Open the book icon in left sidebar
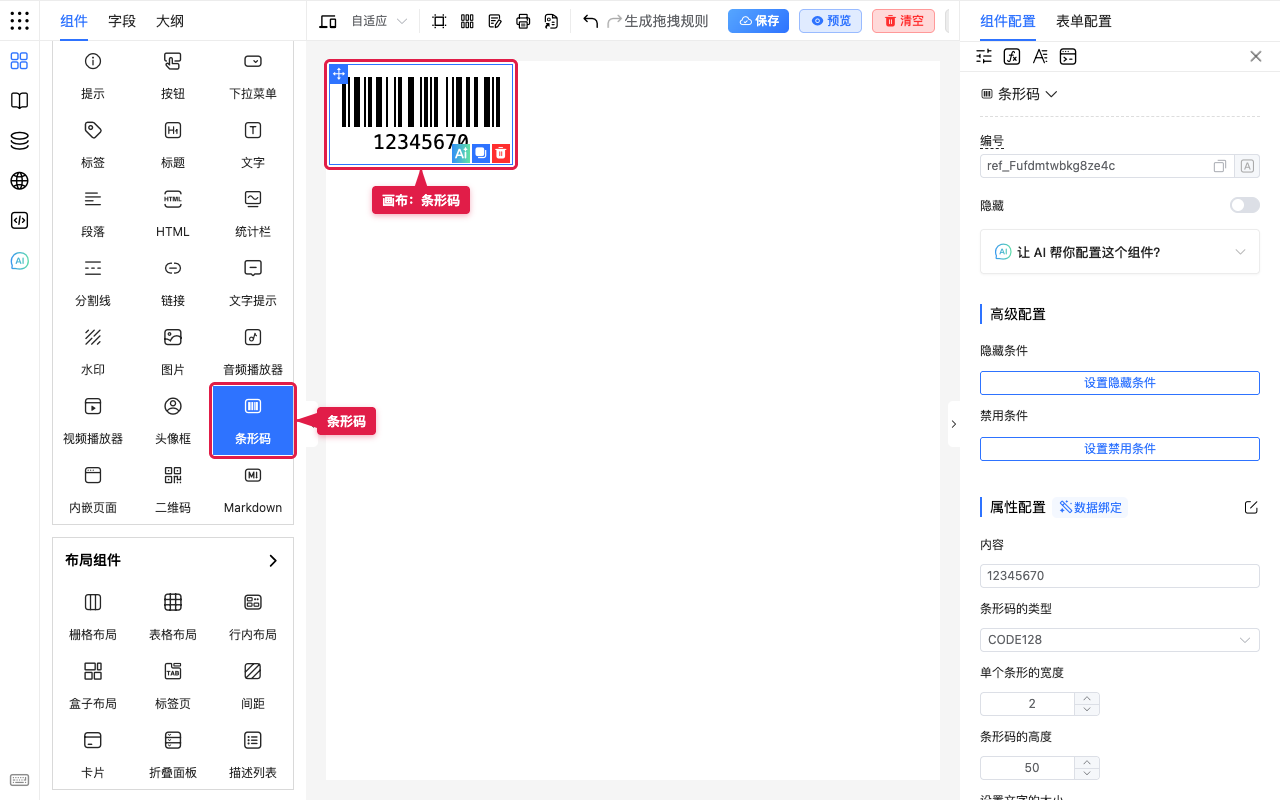1280x800 pixels. pyautogui.click(x=19, y=101)
